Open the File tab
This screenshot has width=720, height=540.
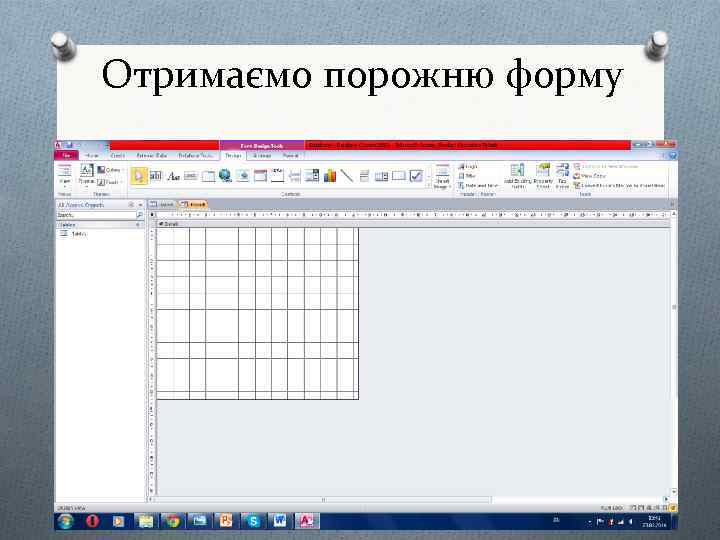click(x=67, y=156)
